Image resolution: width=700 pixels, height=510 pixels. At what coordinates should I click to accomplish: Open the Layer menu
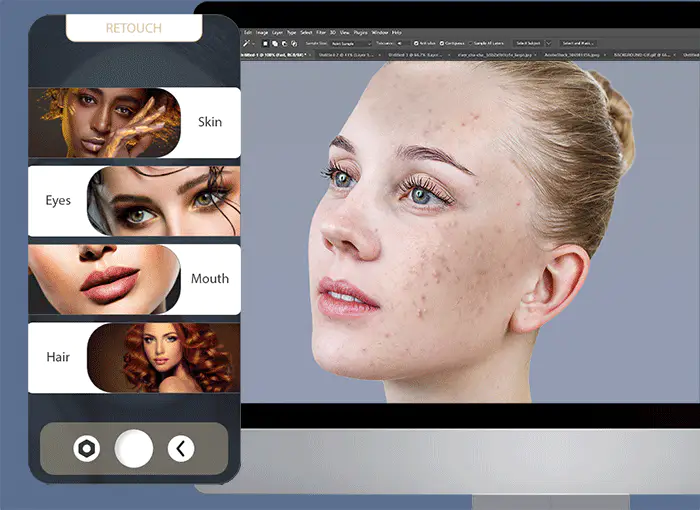click(x=277, y=33)
